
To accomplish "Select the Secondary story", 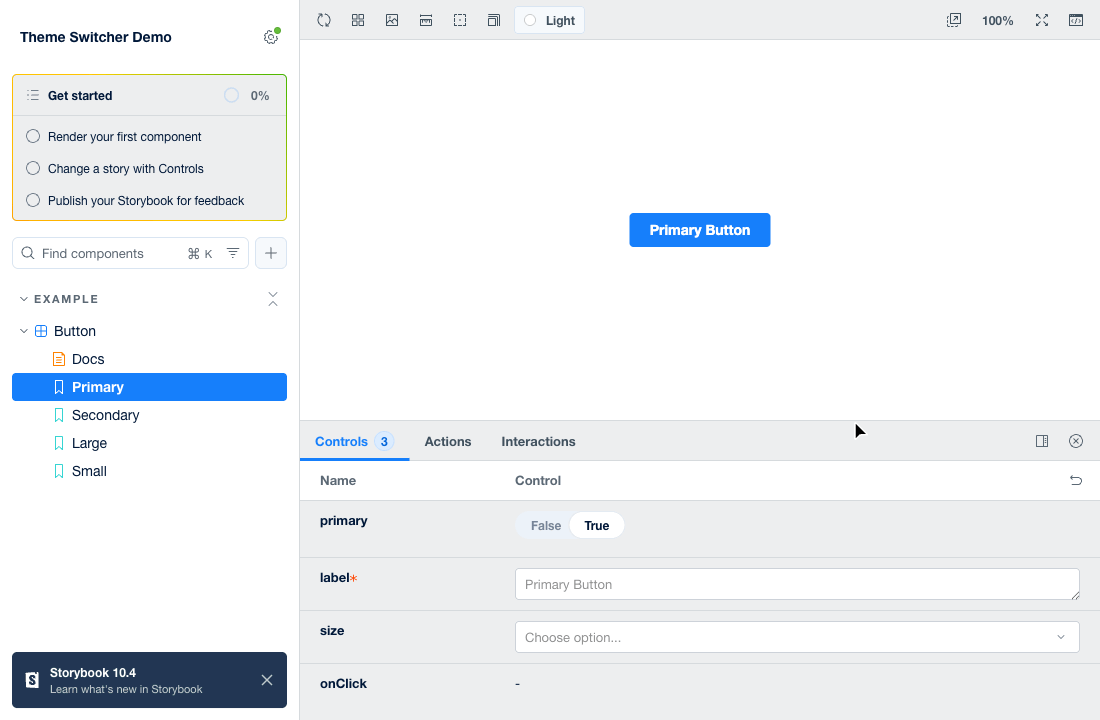I will 149,415.
